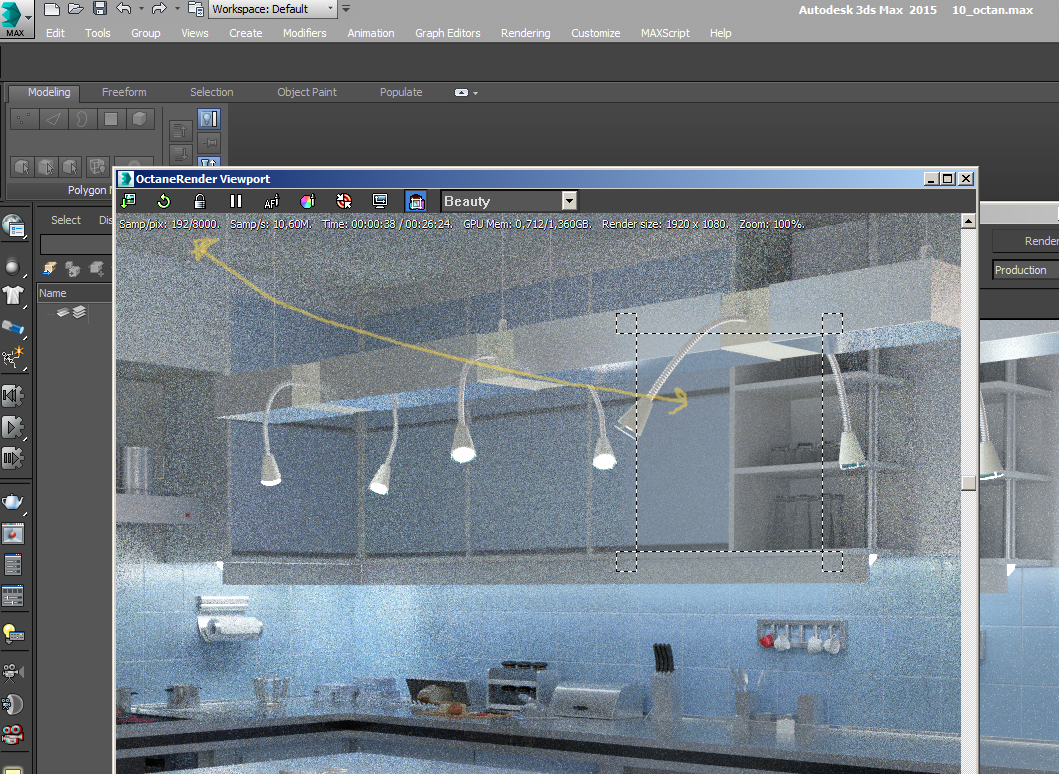The image size is (1059, 774).
Task: Select Vertex sub-object mode in ribbon
Action: click(24, 120)
